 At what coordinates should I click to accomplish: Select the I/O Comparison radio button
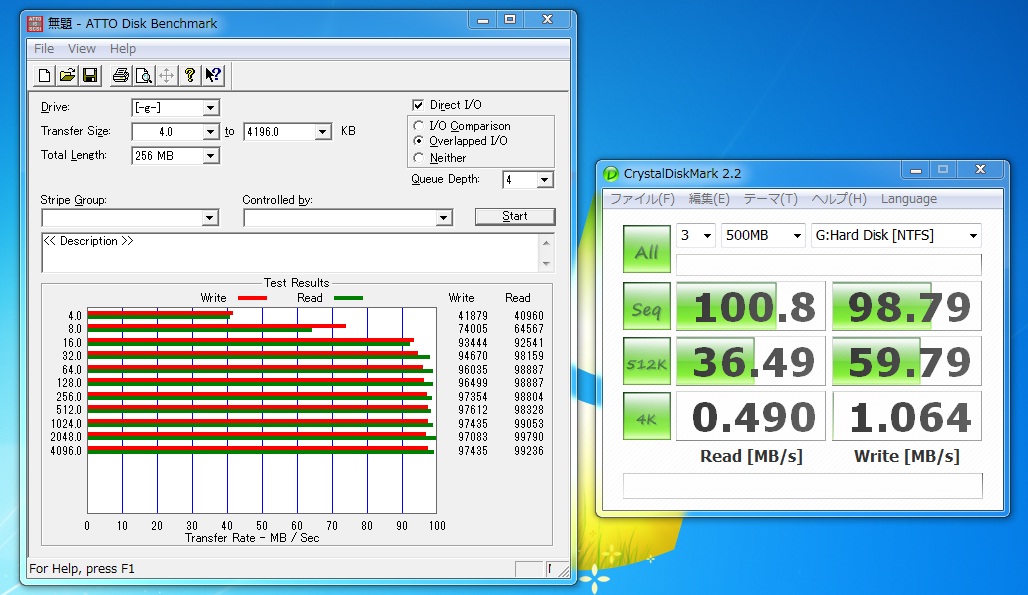click(x=418, y=125)
